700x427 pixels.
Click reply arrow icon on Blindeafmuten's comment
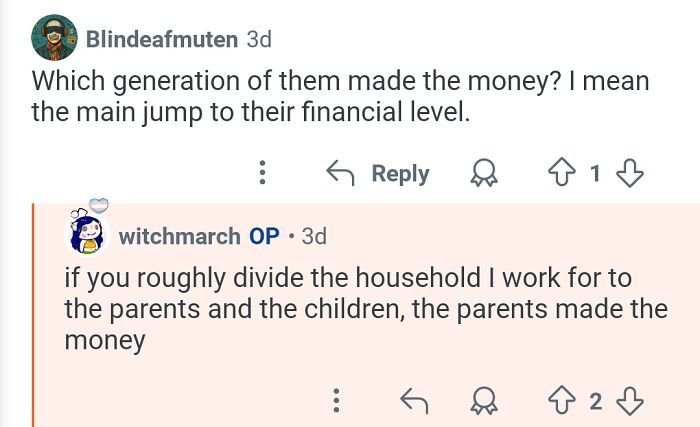point(342,173)
